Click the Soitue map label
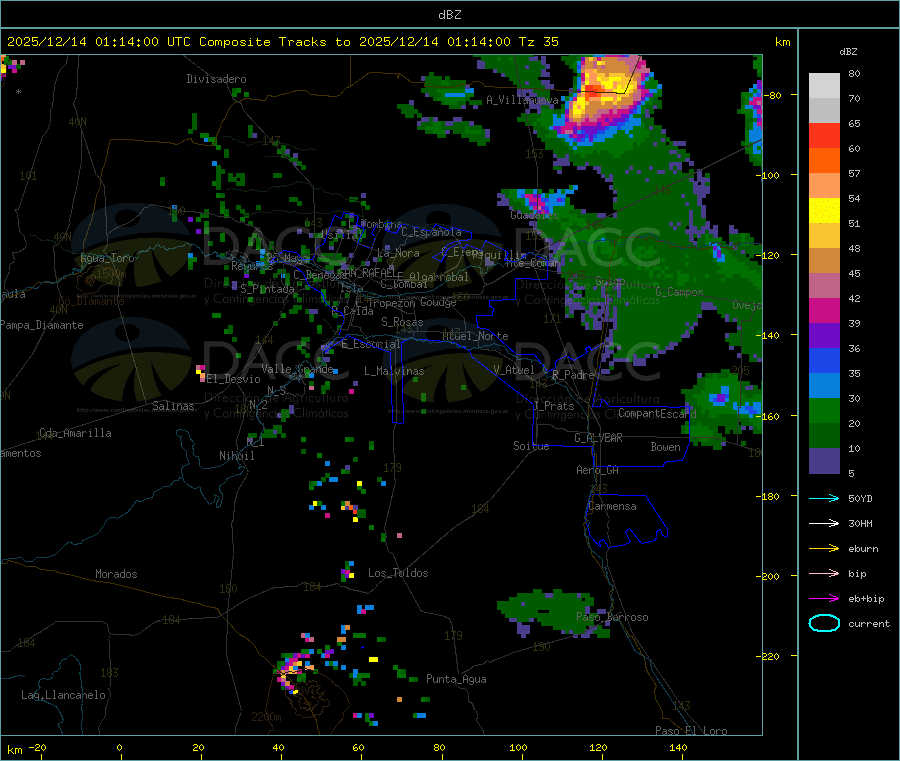The height and width of the screenshot is (761, 900). pos(531,446)
